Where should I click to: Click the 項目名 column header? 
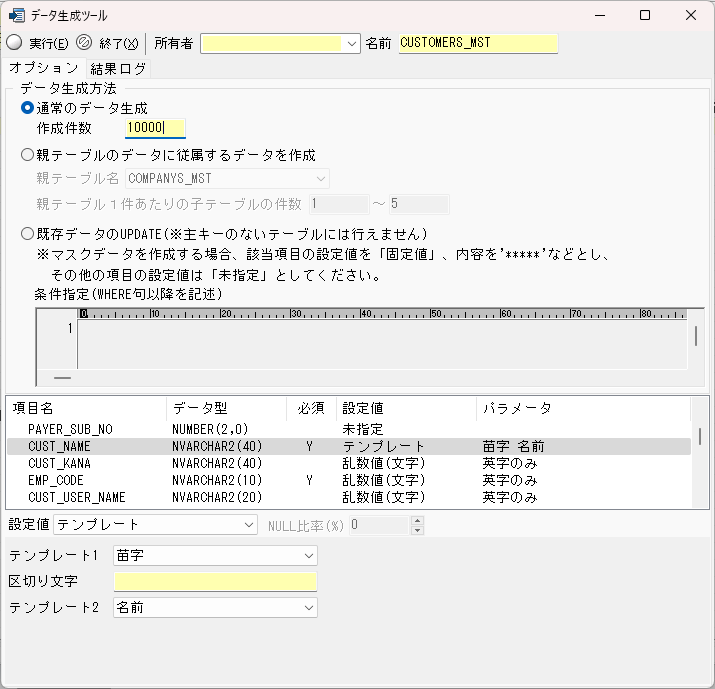[x=87, y=408]
